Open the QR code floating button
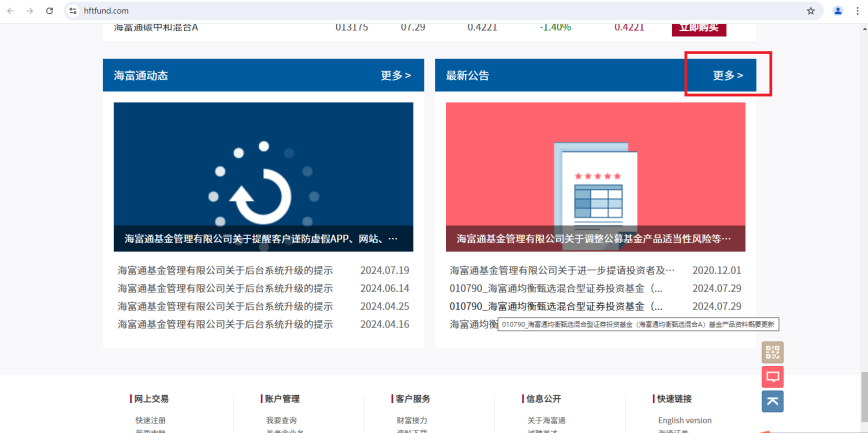The image size is (868, 433). coord(773,352)
